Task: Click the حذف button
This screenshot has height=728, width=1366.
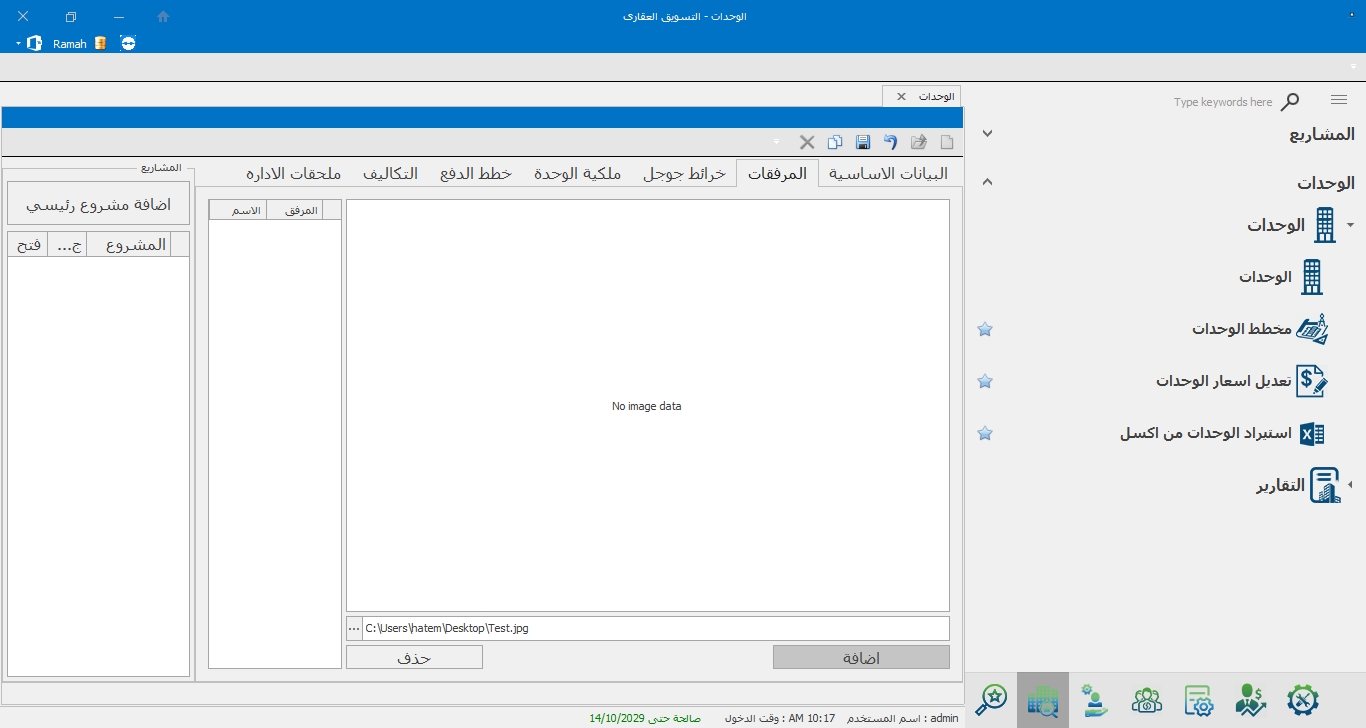Action: click(414, 657)
